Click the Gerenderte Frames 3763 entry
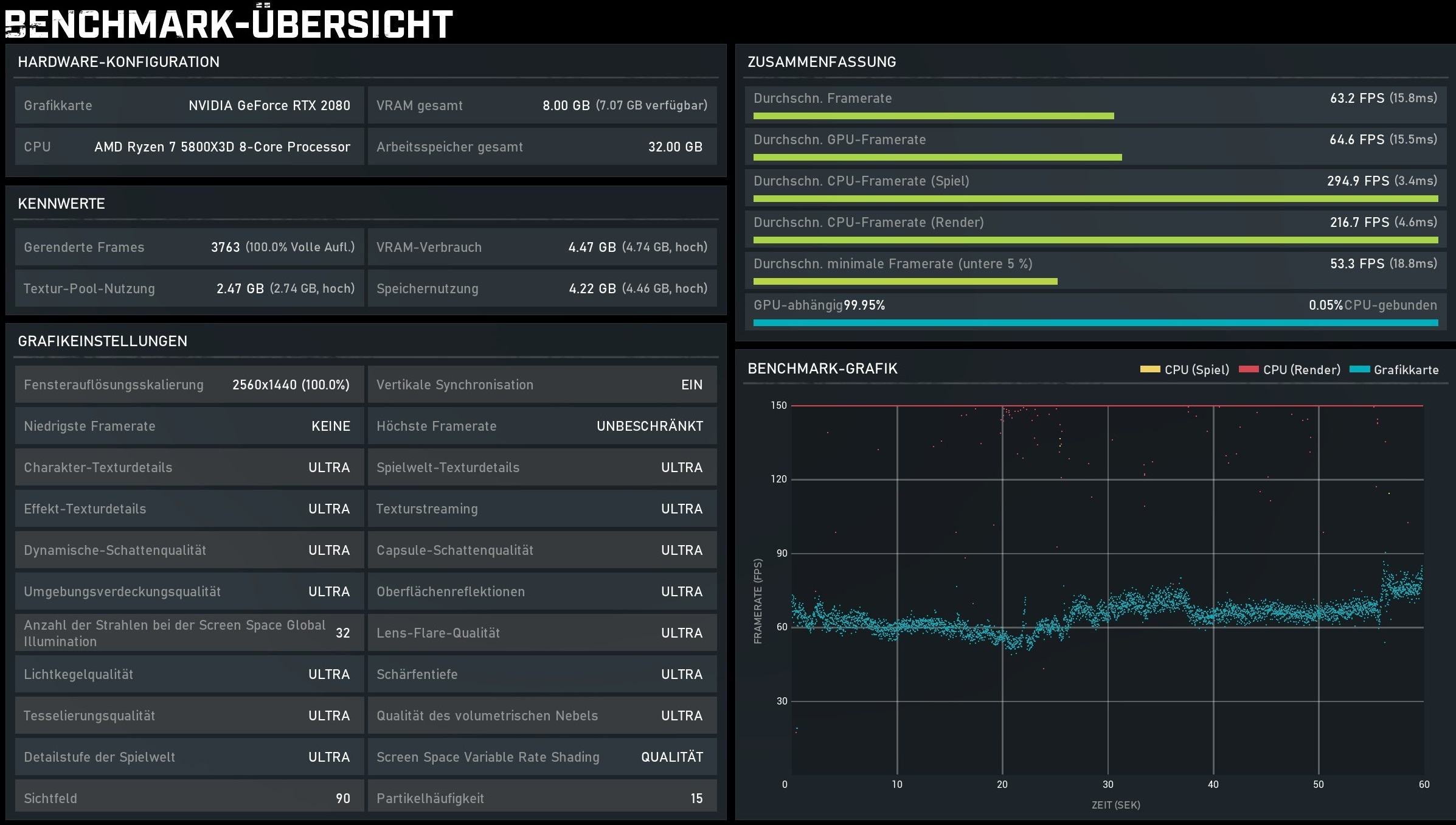1456x825 pixels. (x=189, y=247)
